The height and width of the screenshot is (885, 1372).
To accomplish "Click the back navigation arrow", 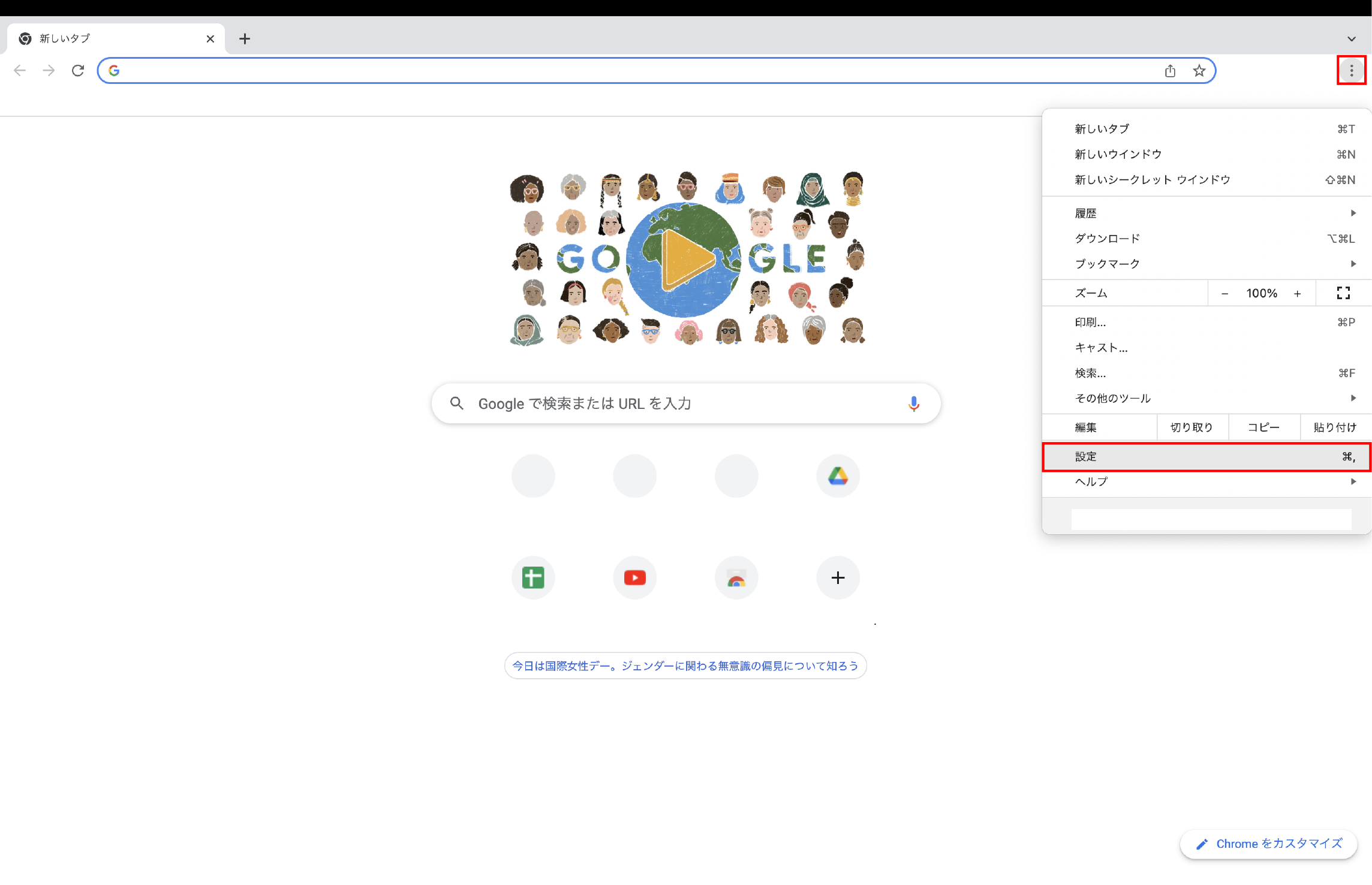I will pos(20,71).
